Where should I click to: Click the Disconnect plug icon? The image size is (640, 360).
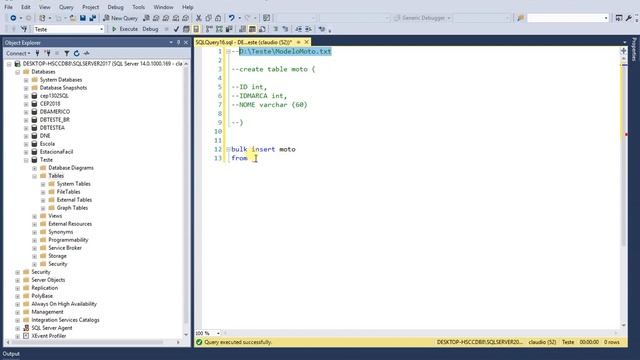48,53
